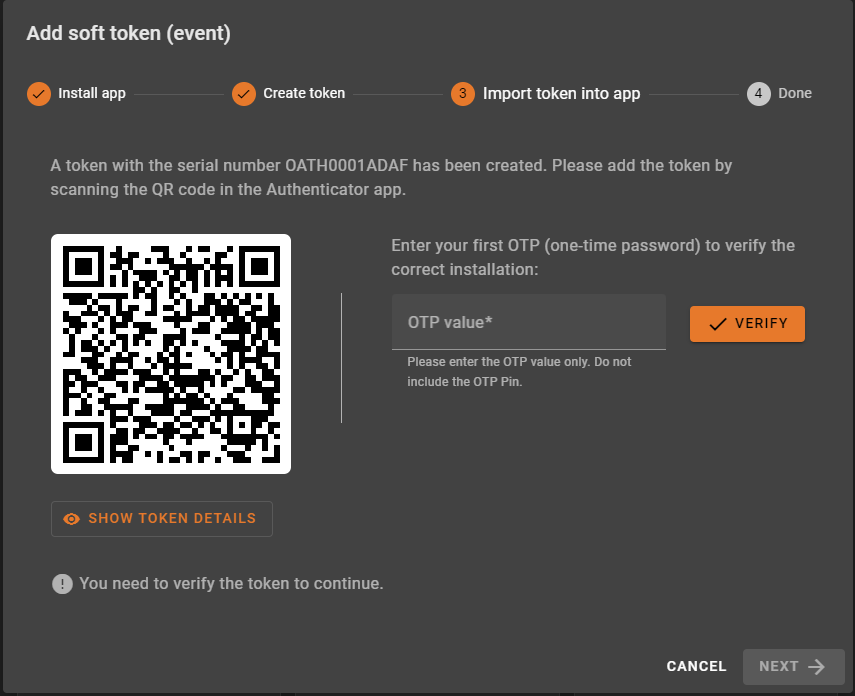855x696 pixels.
Task: Go to the Create token step label
Action: pos(304,94)
